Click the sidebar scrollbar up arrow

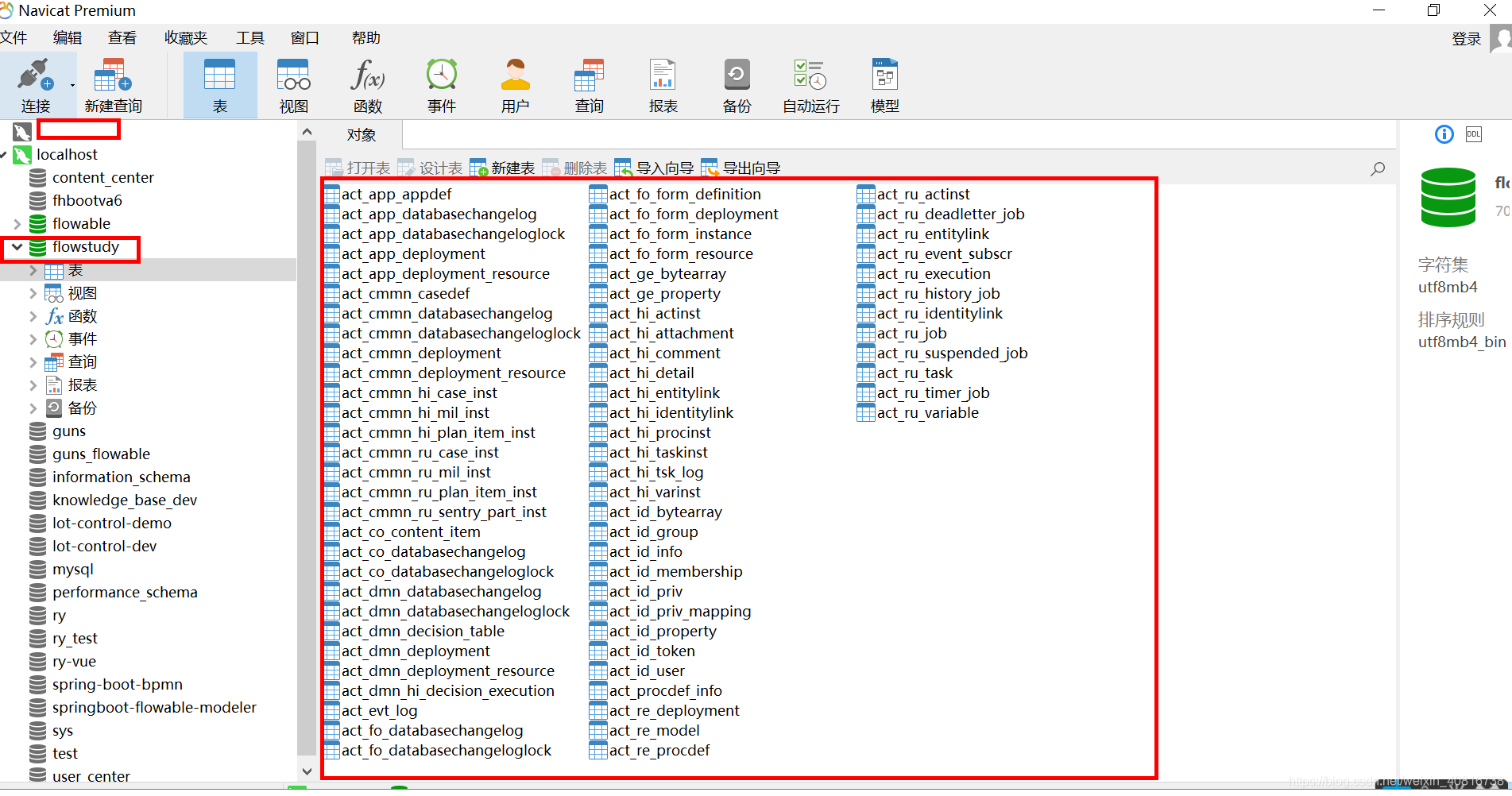(x=307, y=132)
